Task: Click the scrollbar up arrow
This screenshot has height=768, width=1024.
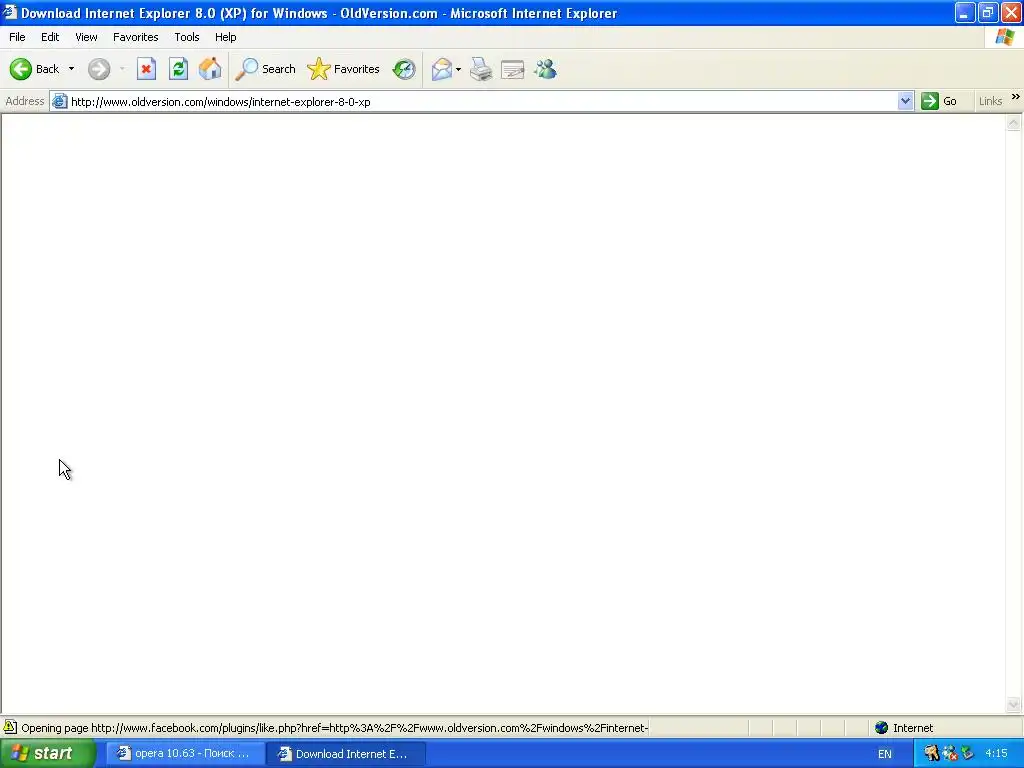Action: click(x=1014, y=123)
